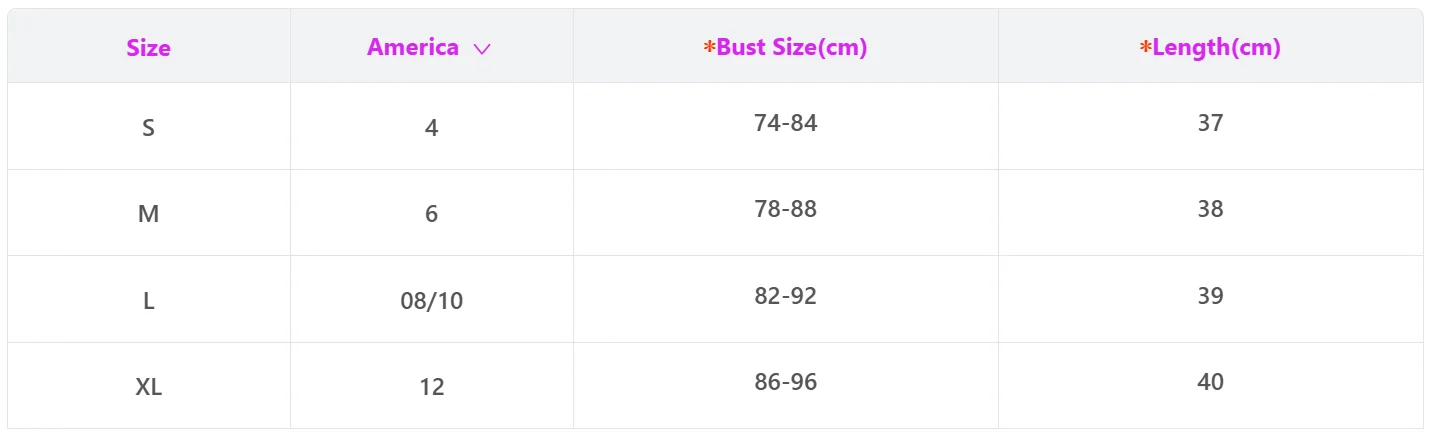Viewport: 1439px width, 443px height.
Task: Select the length value 37
Action: 1211,123
